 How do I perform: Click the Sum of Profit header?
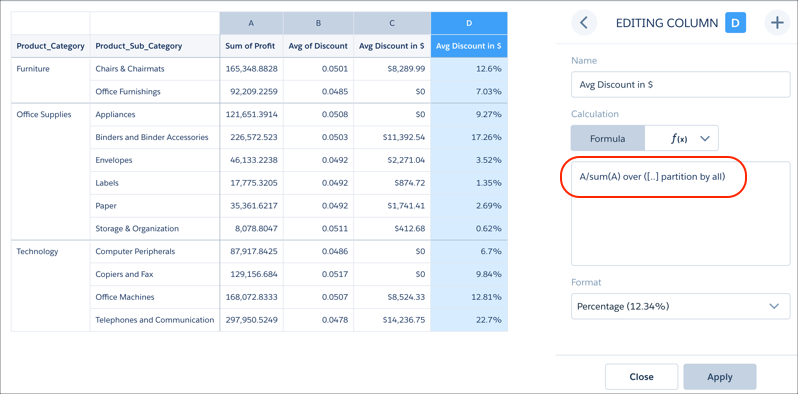[x=250, y=46]
